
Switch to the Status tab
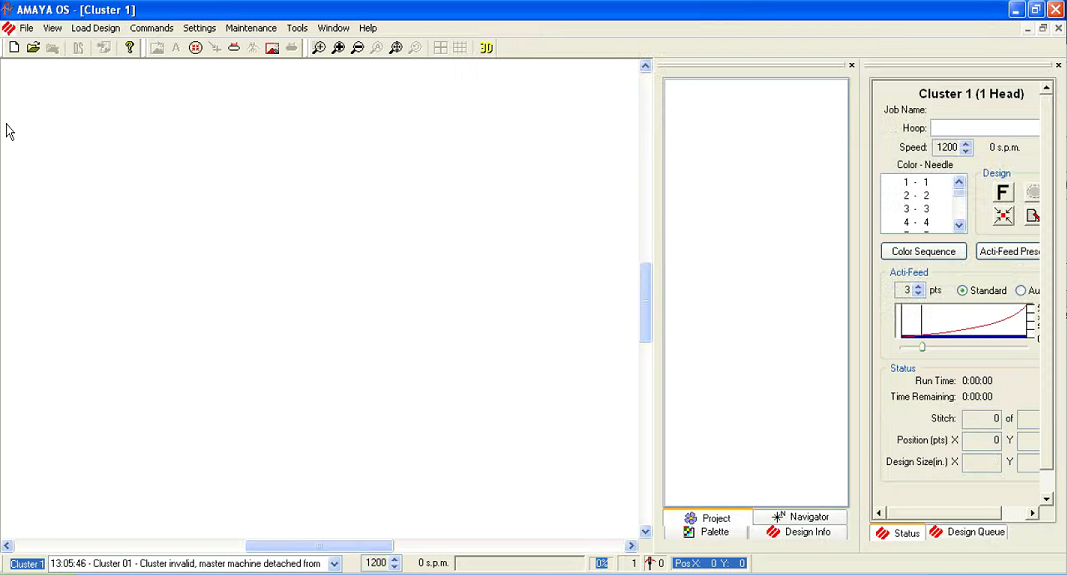[x=898, y=533]
